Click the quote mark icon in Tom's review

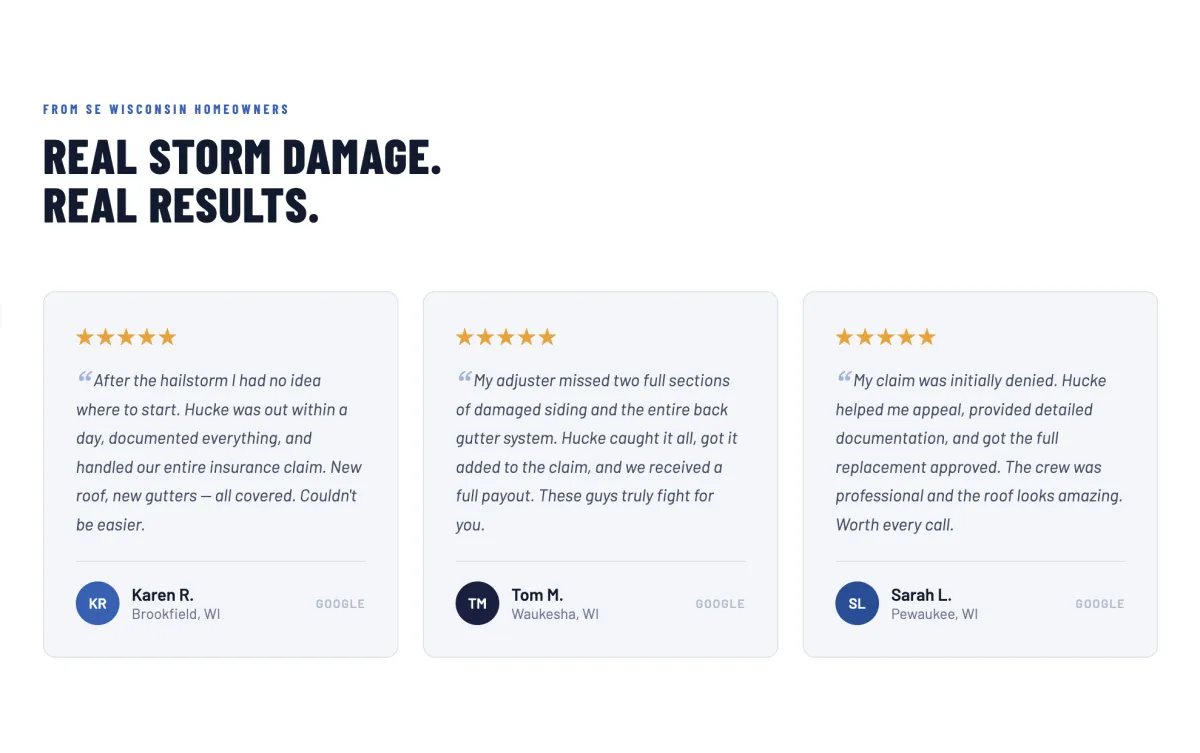464,377
